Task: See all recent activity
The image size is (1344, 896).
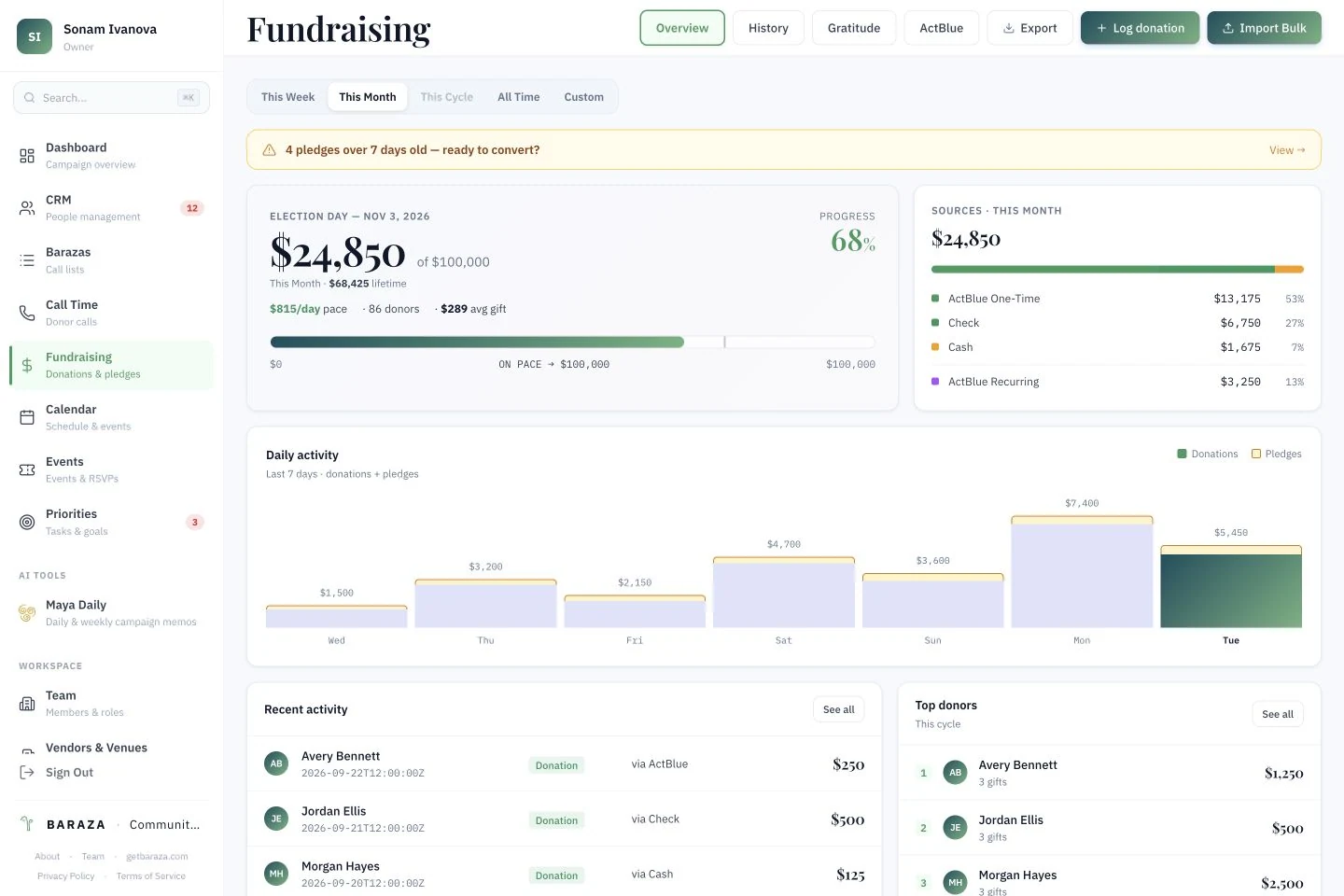Action: [838, 709]
